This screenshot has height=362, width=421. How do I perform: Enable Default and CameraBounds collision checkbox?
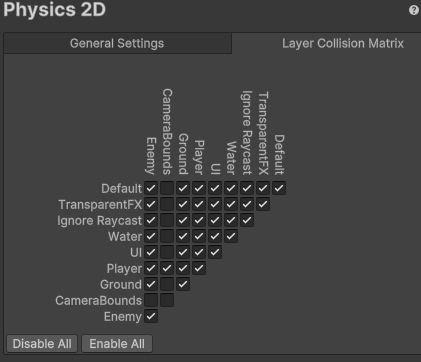tap(167, 188)
